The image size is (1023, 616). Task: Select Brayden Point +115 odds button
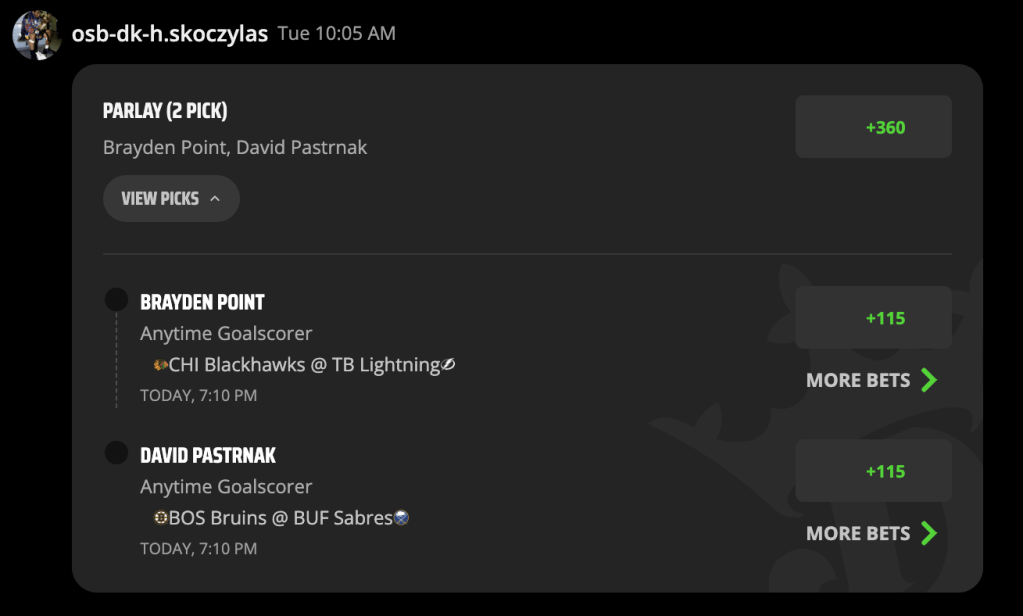tap(873, 318)
